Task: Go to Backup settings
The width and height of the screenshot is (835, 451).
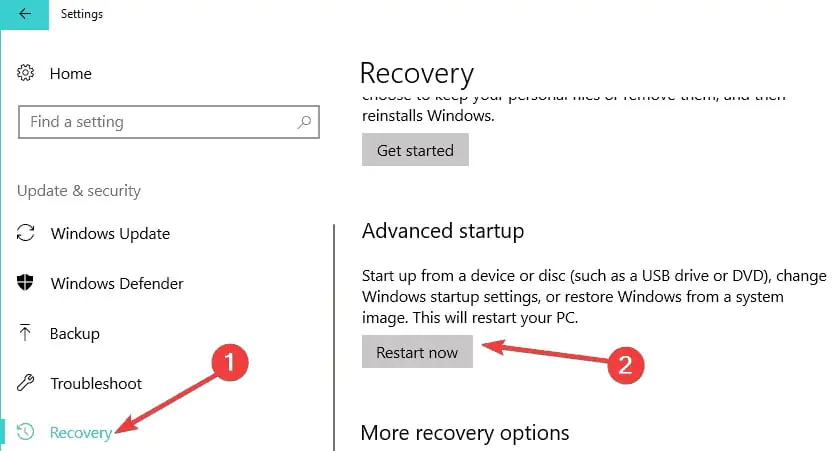Action: click(x=75, y=333)
